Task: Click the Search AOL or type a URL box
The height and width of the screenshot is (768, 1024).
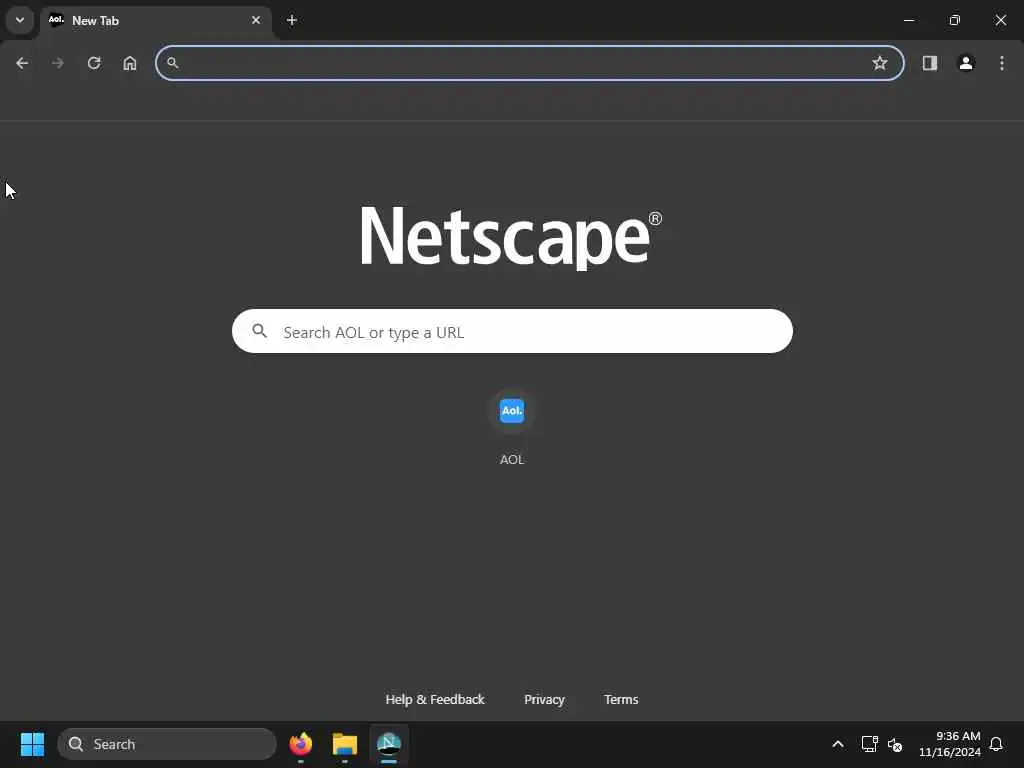Action: [512, 331]
